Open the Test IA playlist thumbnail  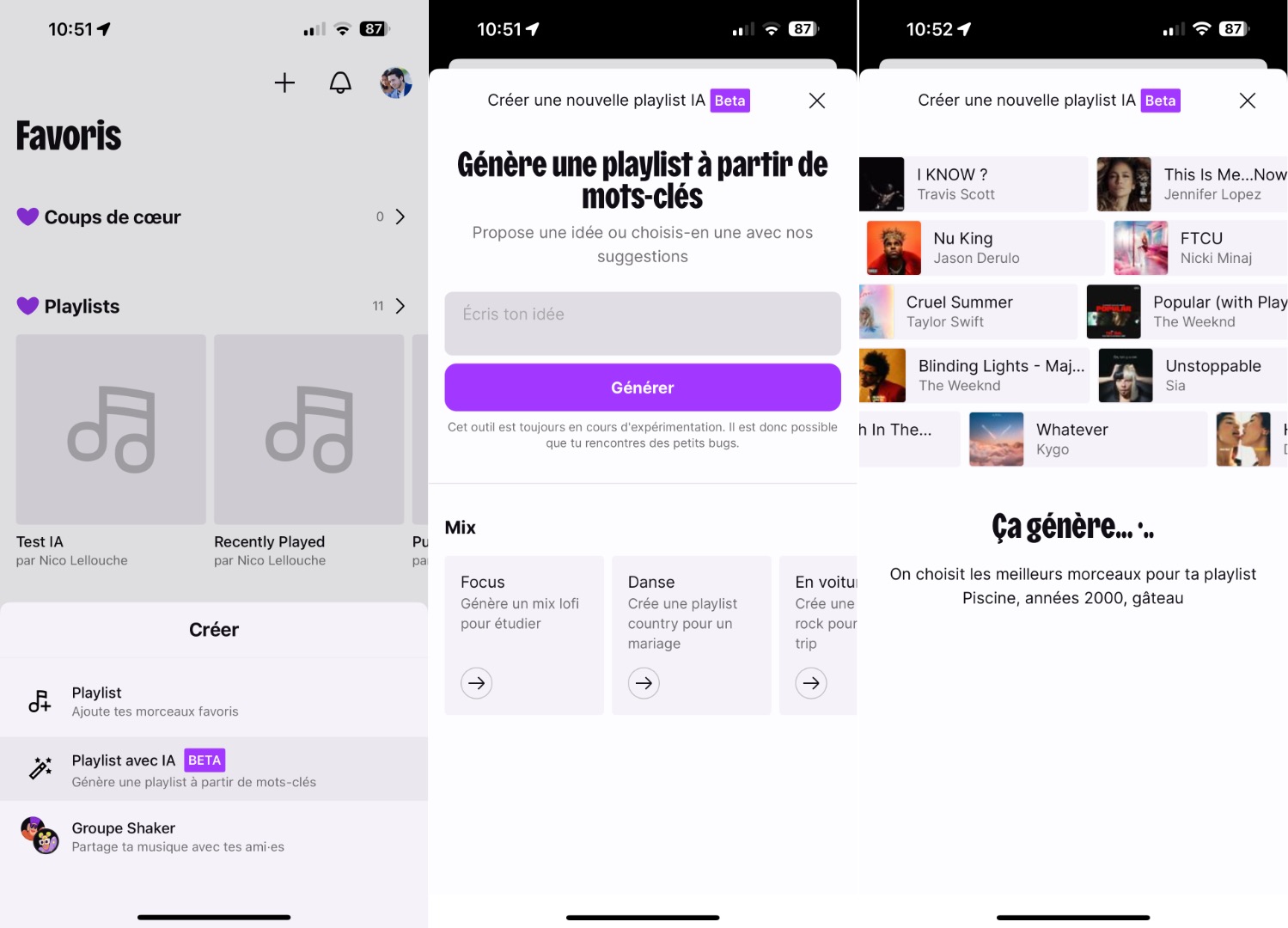[x=111, y=430]
